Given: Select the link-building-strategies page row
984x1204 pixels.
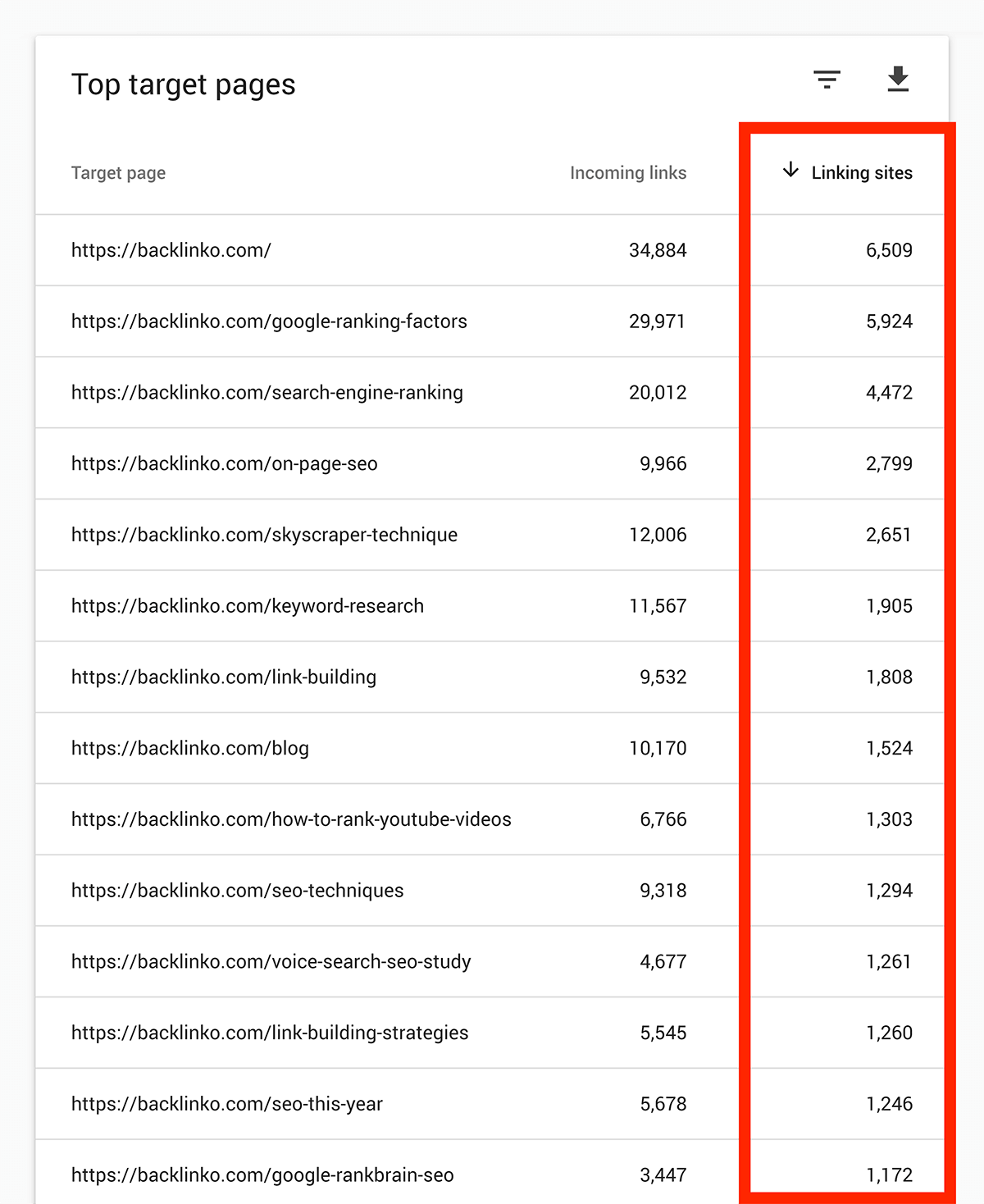Looking at the screenshot, I should 492,1033.
